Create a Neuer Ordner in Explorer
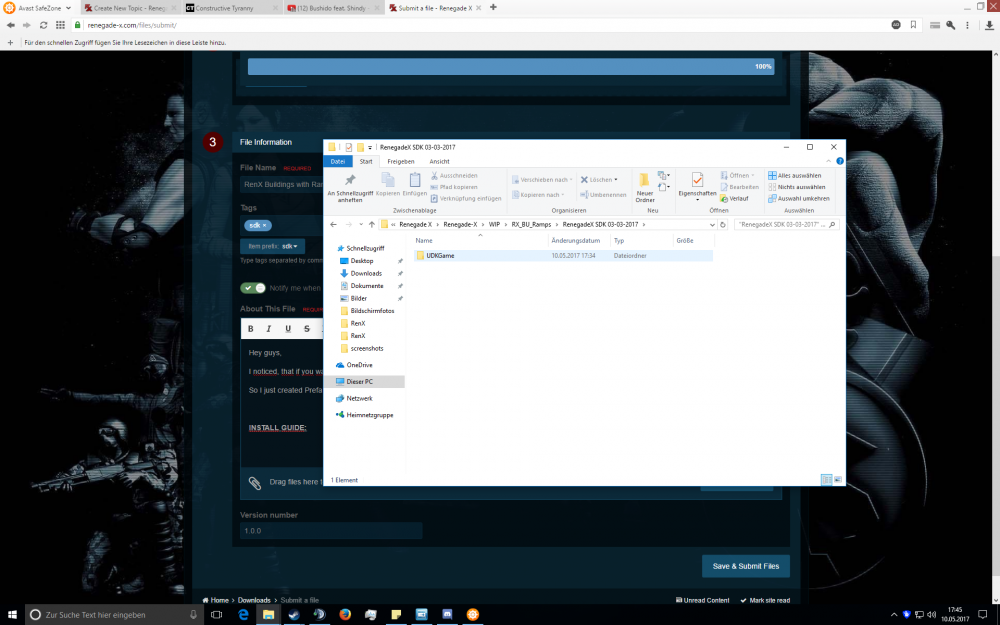 [x=644, y=188]
